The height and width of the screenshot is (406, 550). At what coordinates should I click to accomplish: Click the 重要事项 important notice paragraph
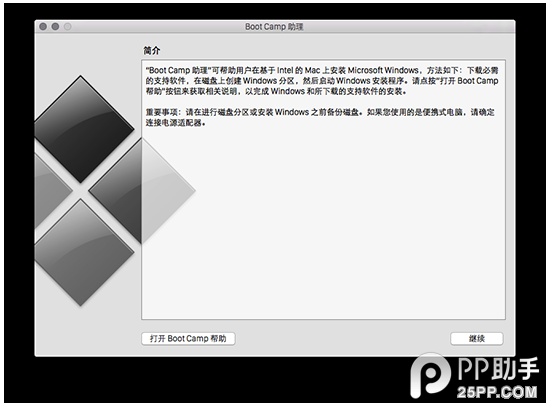click(320, 118)
